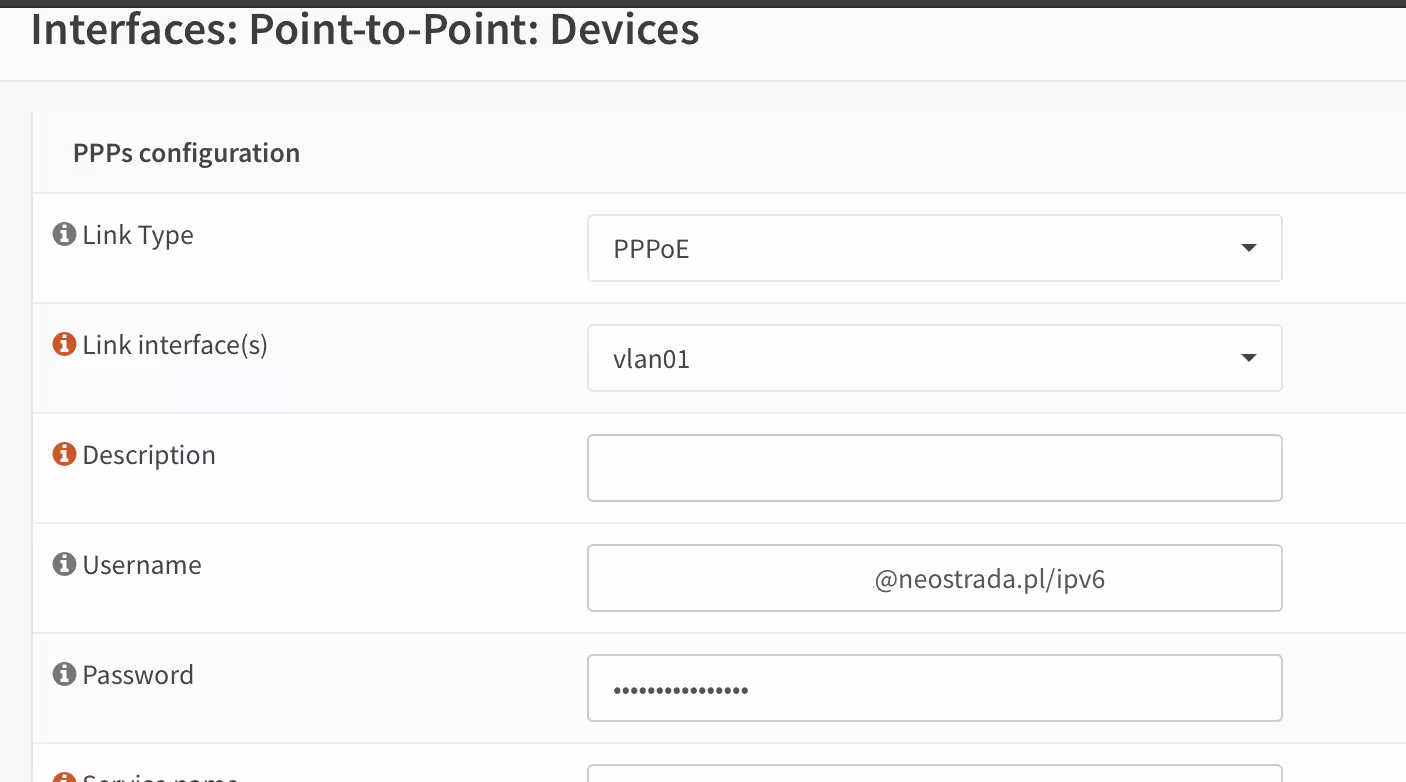The height and width of the screenshot is (782, 1406).
Task: Click the info icon beside Link Type
Action: [x=64, y=235]
